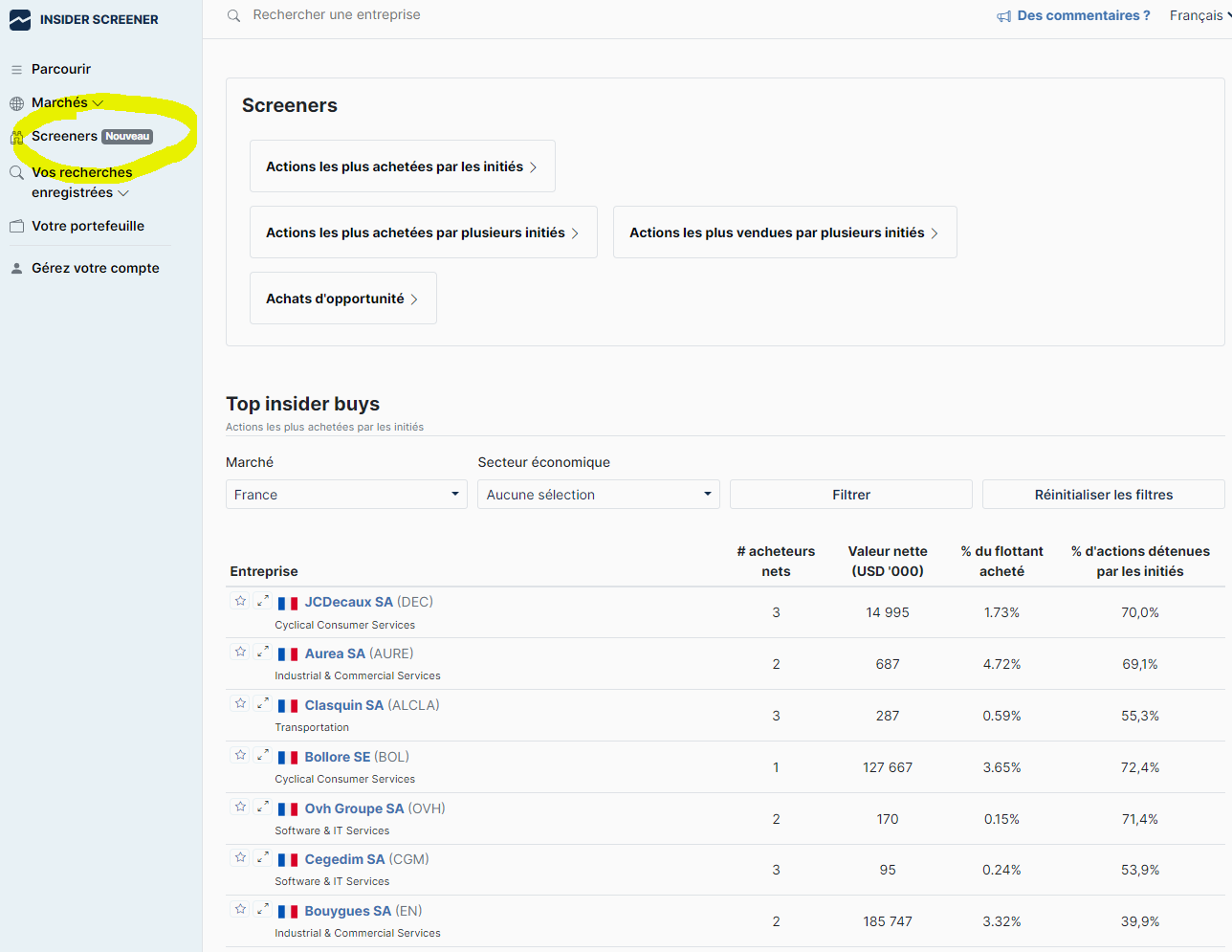The image size is (1232, 952).
Task: Click the 71,4% insider holding for Ovh Groupe
Action: click(1140, 819)
